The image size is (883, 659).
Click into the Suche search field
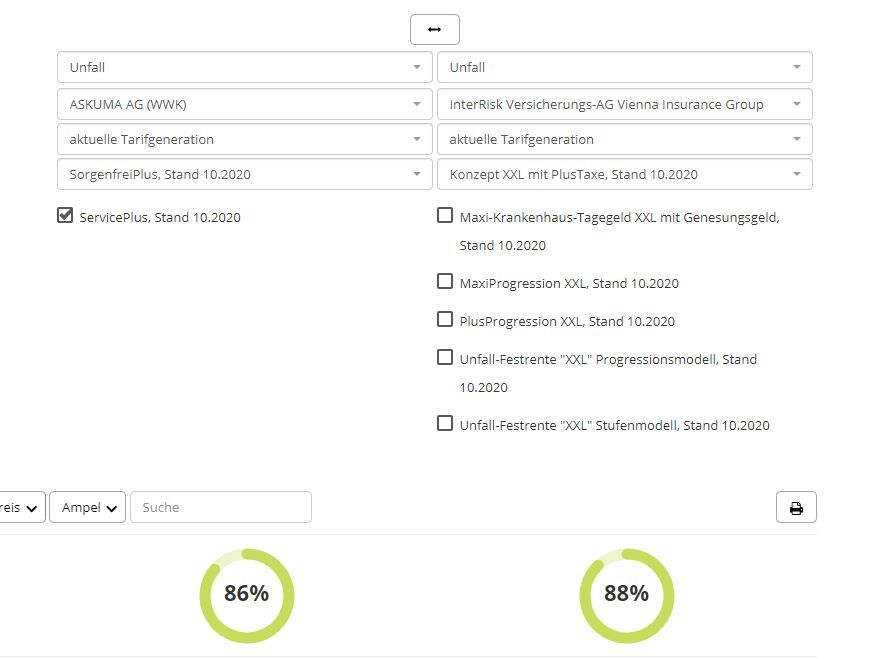point(221,507)
